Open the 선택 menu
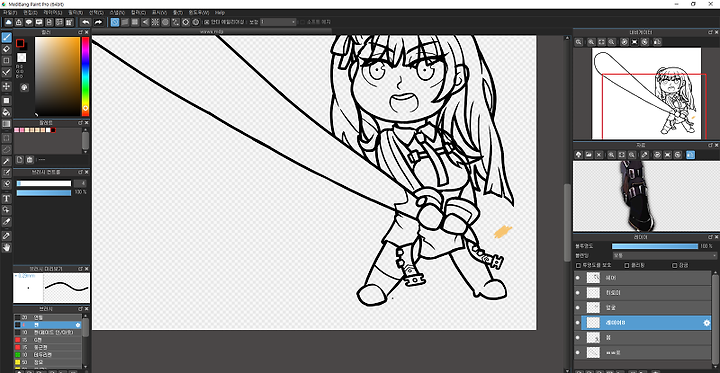 96,13
